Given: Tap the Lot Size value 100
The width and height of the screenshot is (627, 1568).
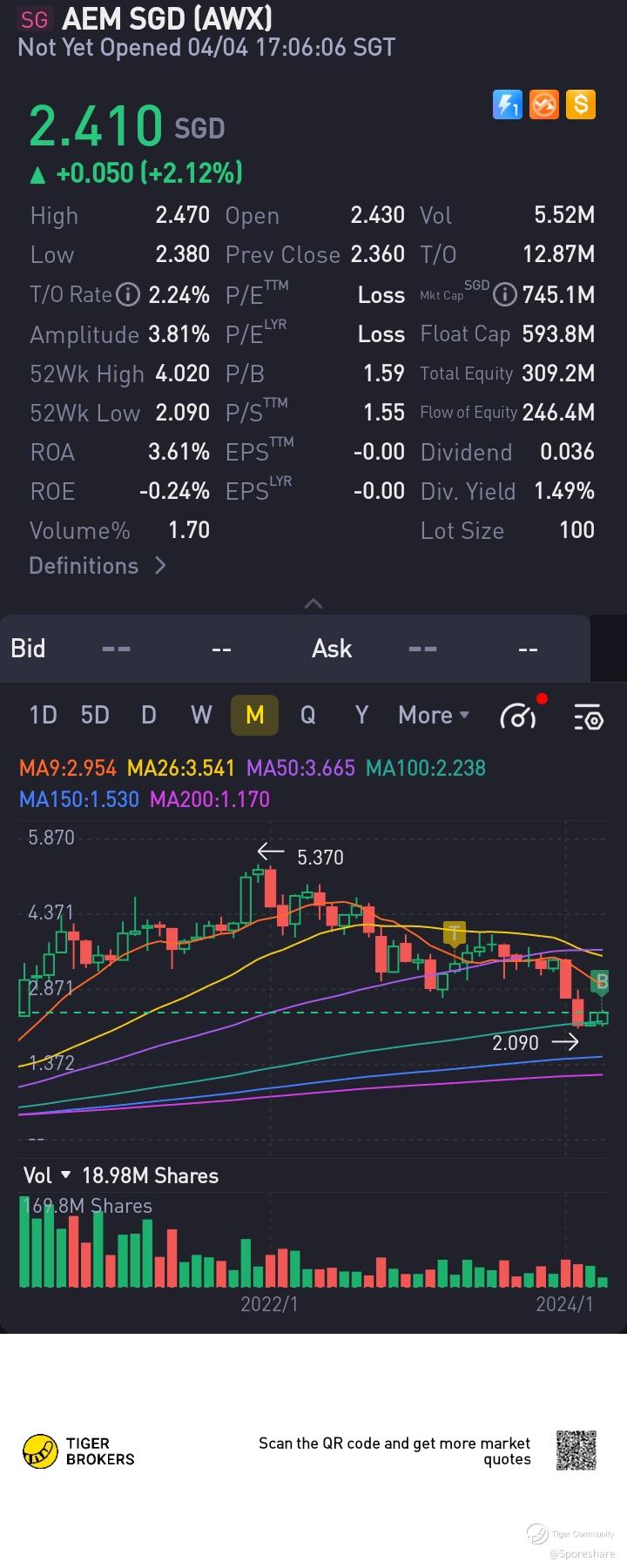Looking at the screenshot, I should (576, 530).
